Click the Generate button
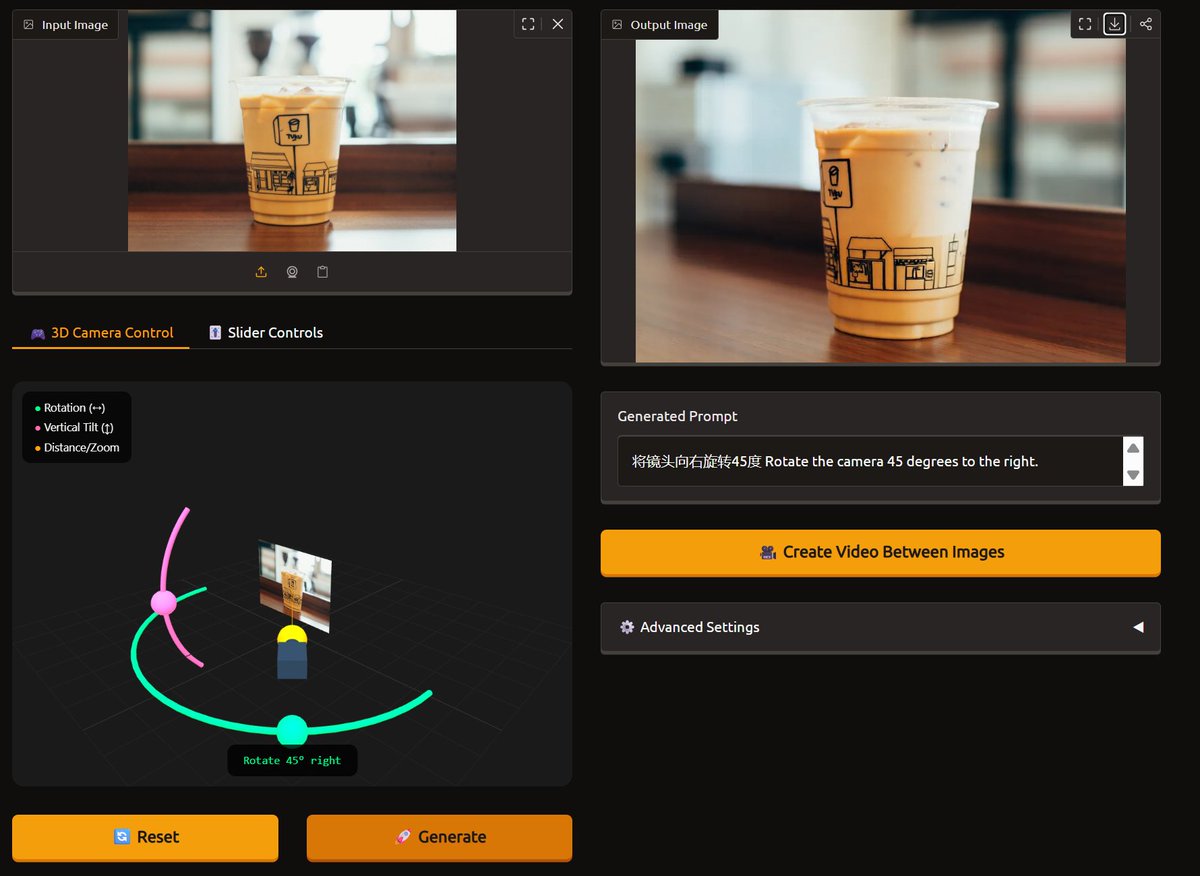Image resolution: width=1200 pixels, height=876 pixels. click(439, 837)
